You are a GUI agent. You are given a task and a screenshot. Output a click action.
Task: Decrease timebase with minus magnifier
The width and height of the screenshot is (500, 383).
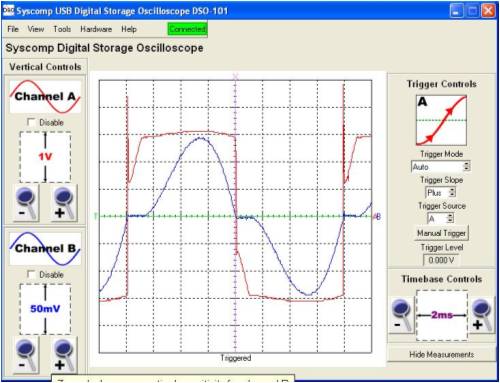402,315
